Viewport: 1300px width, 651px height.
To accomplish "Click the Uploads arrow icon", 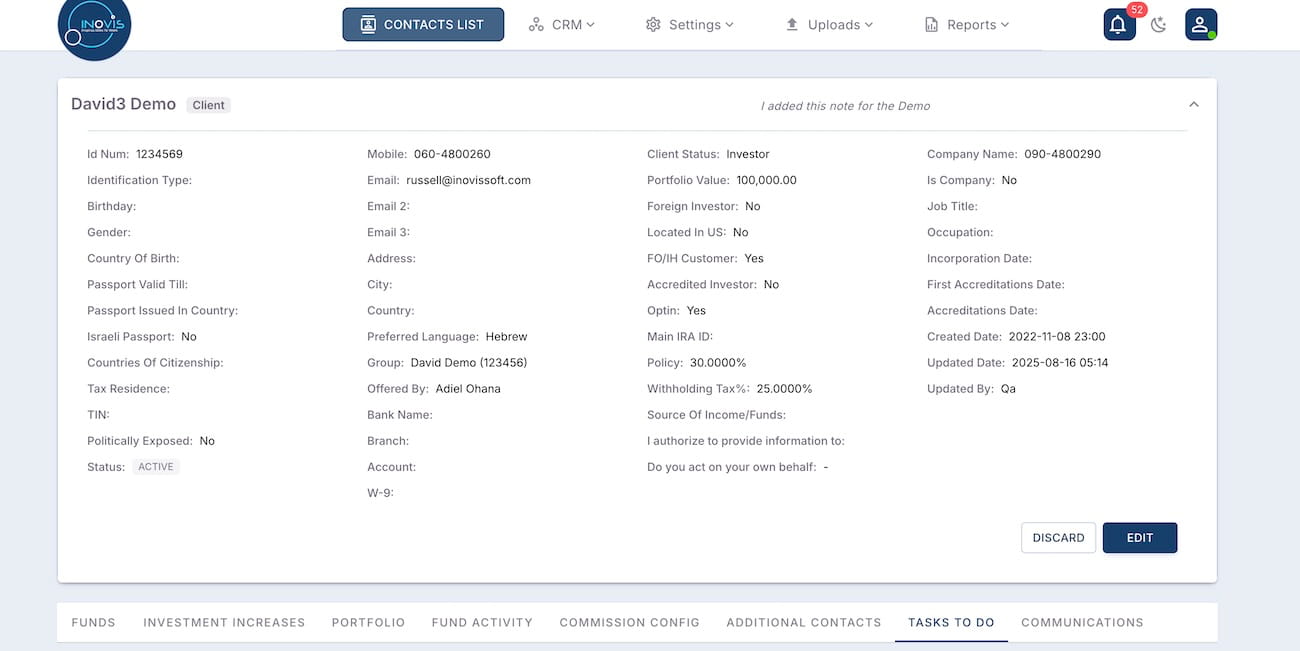I will 792,25.
